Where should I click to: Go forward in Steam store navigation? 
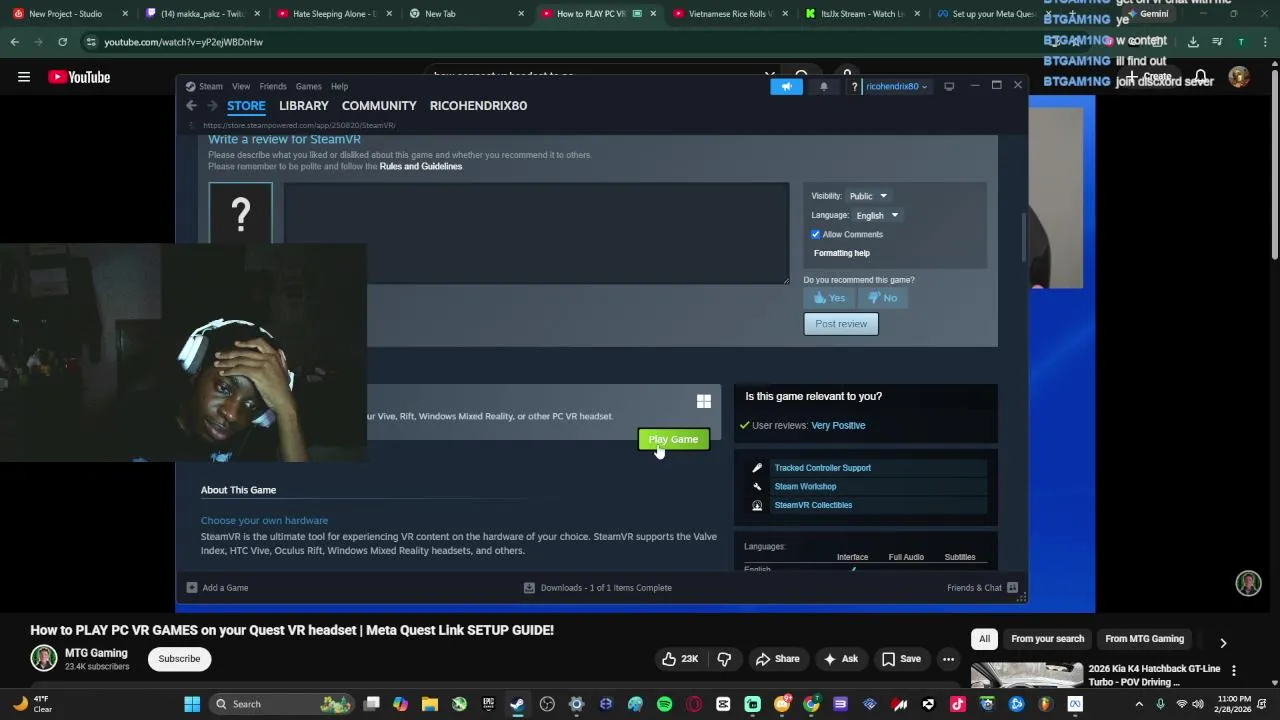[212, 105]
